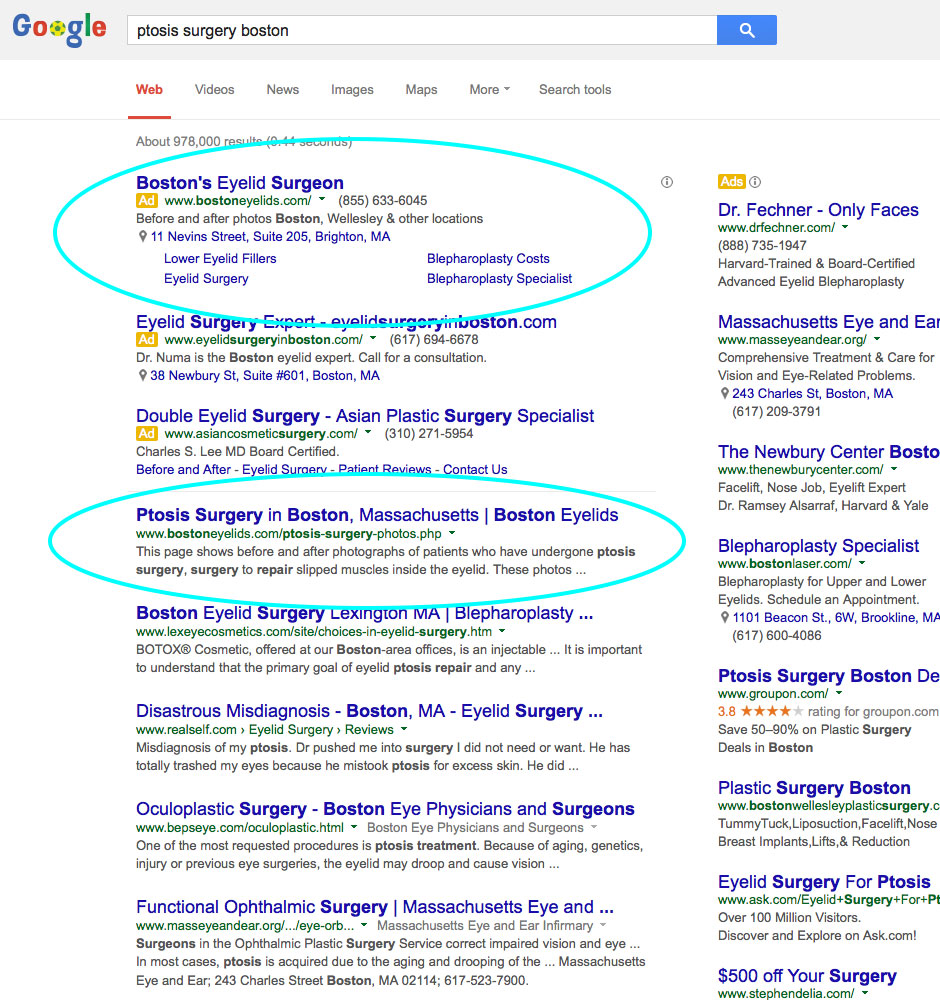Expand arrow next to masseyeandear.org/ sidebar ad URL

(x=877, y=339)
